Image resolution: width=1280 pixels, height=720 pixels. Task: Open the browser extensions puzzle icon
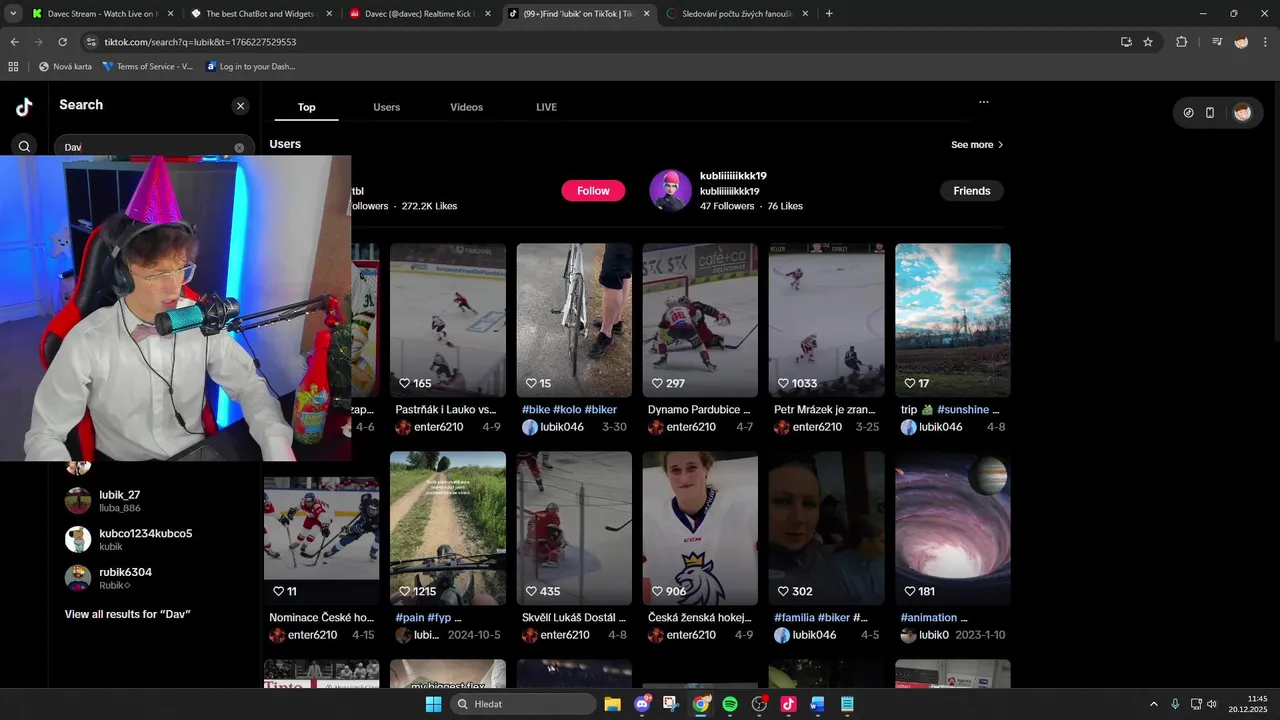[1182, 42]
